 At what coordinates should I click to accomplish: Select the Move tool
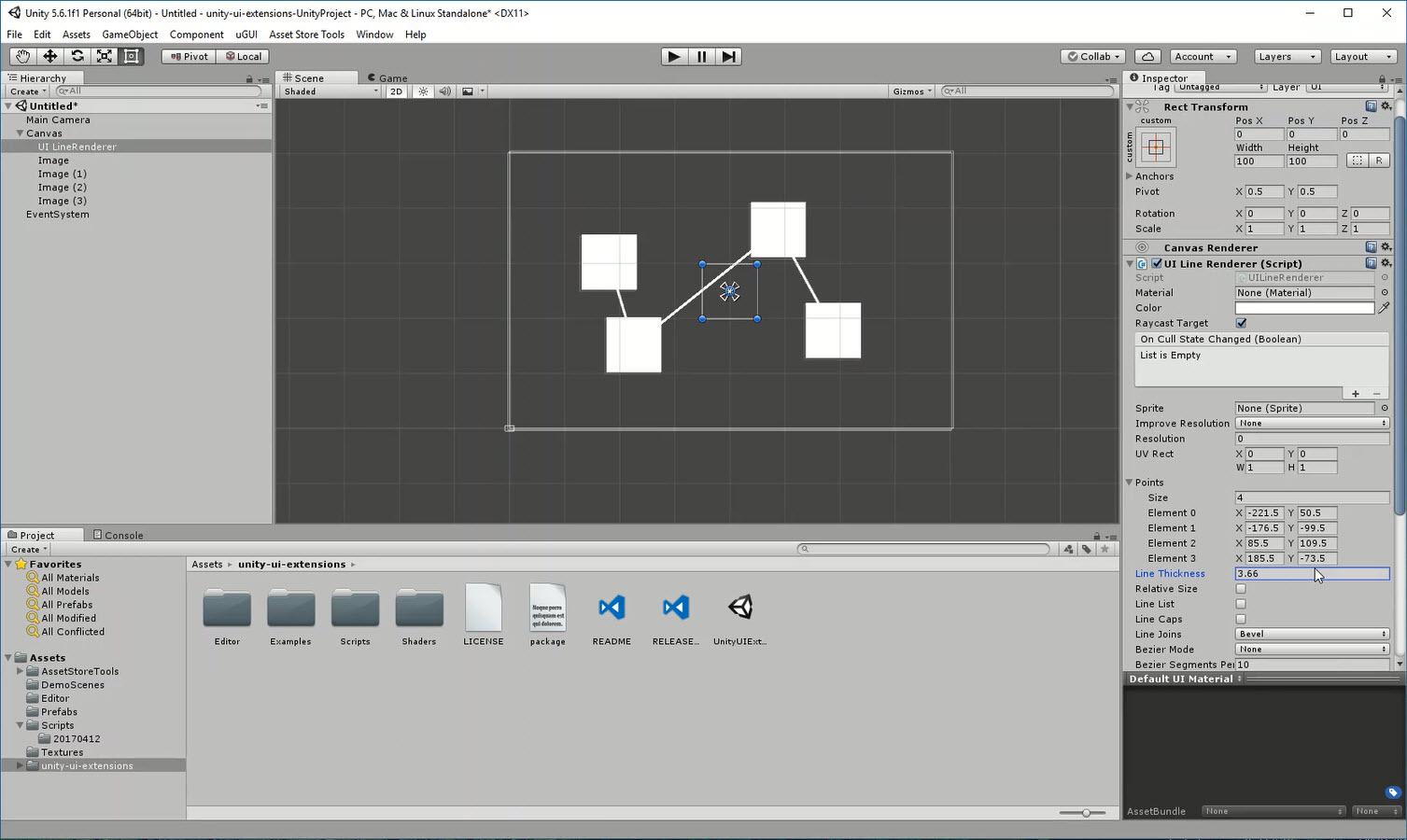point(50,57)
